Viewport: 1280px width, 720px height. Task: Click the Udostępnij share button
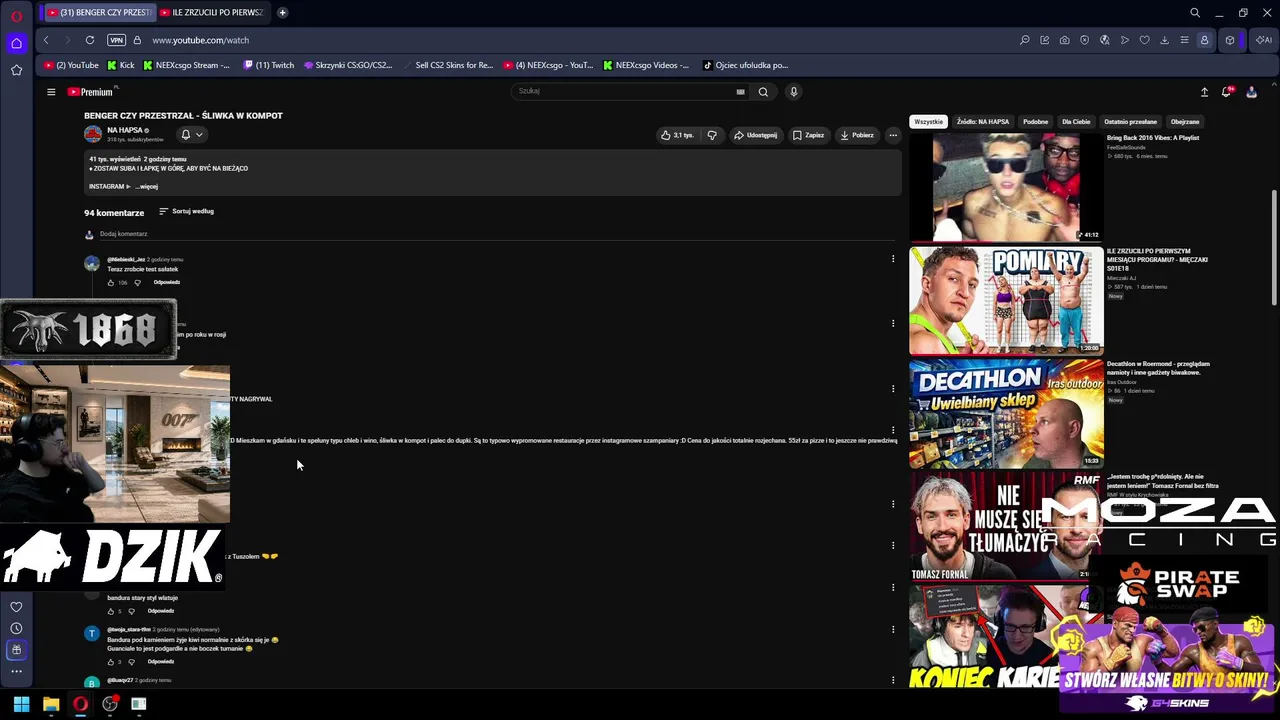(755, 135)
